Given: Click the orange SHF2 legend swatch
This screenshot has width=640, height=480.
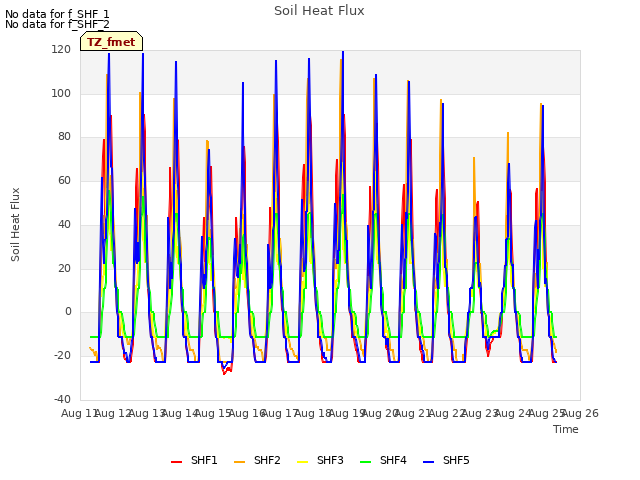Looking at the screenshot, I should point(240,461).
